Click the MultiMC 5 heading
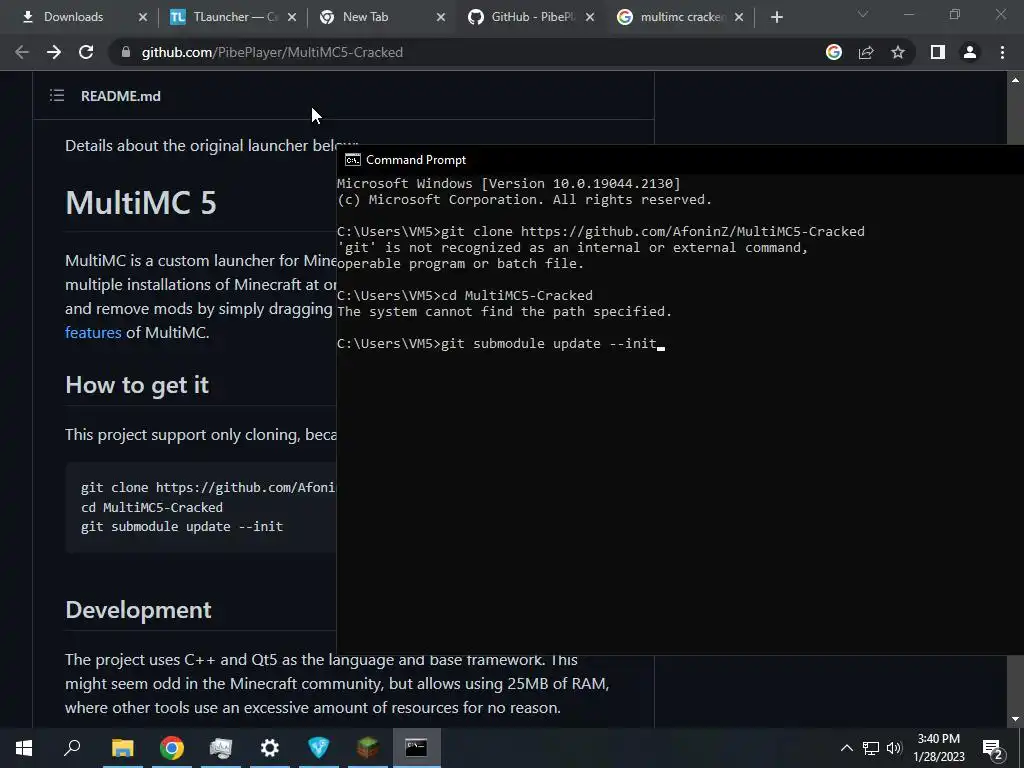The width and height of the screenshot is (1024, 768). point(141,202)
